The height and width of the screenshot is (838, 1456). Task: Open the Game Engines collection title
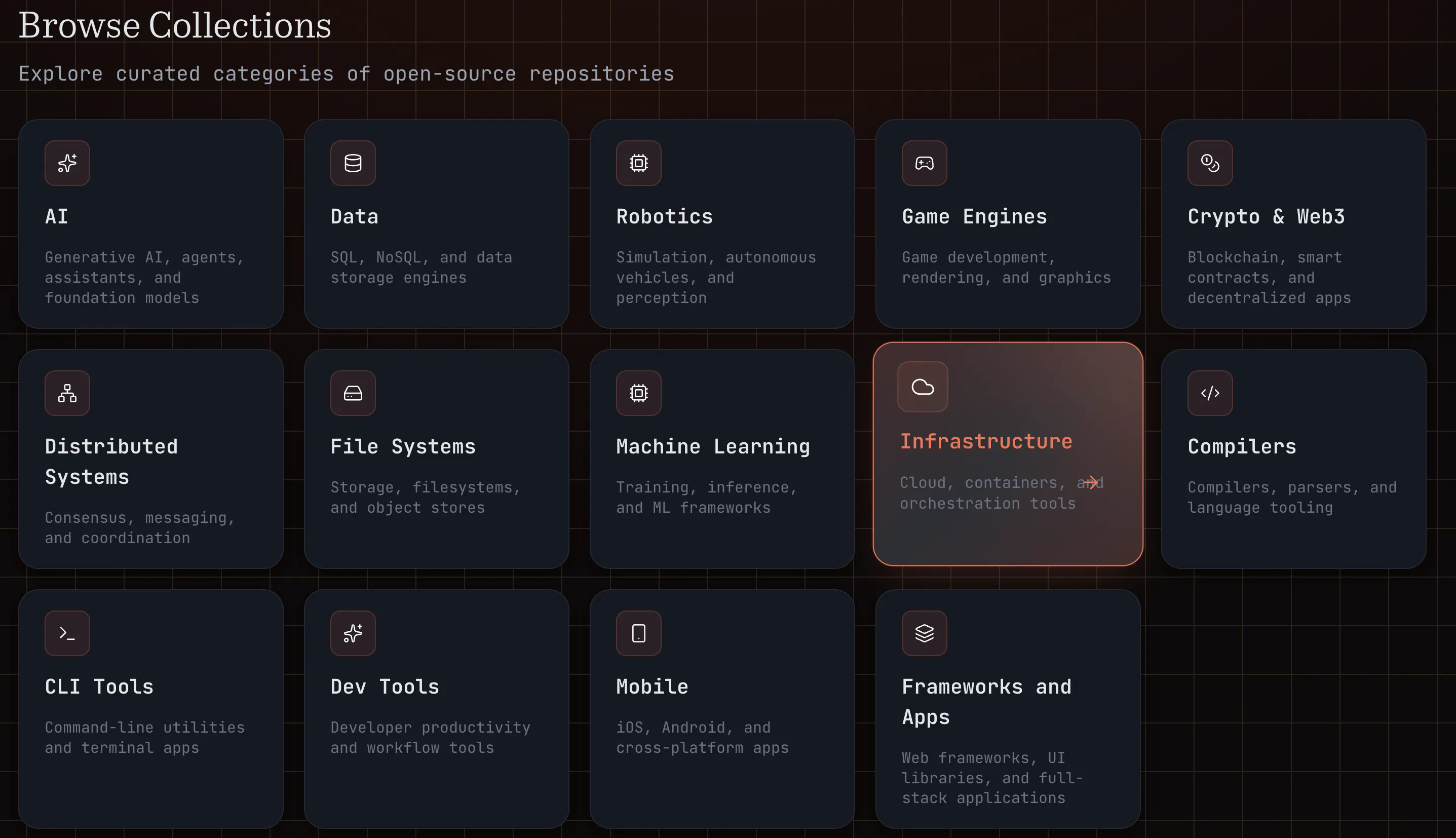(x=974, y=216)
